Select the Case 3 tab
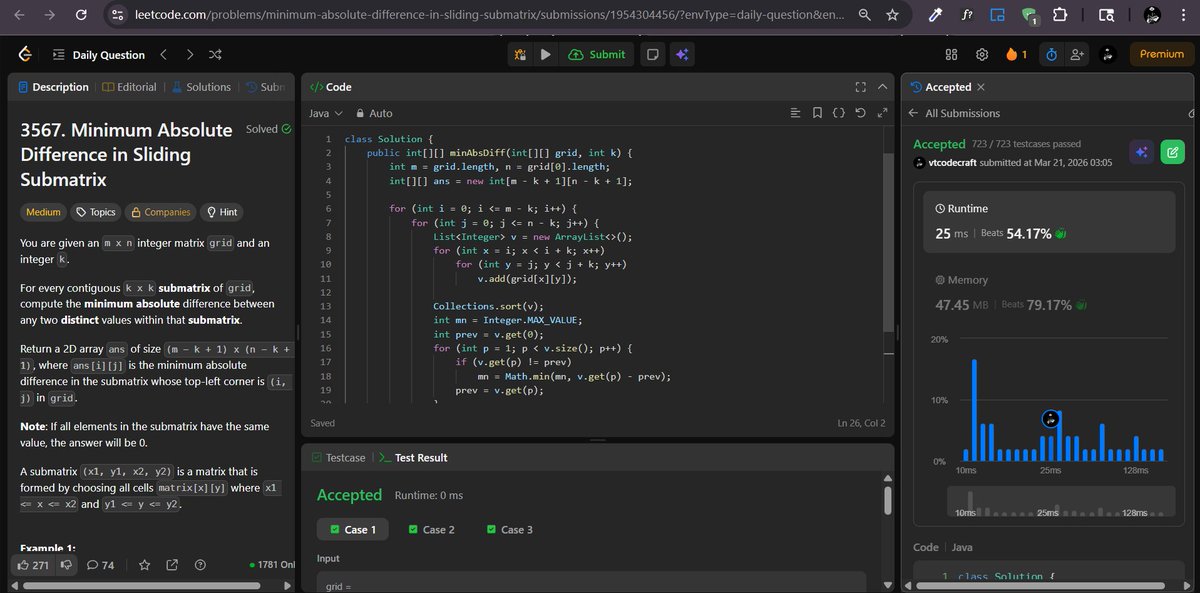This screenshot has width=1200, height=593. (x=510, y=529)
